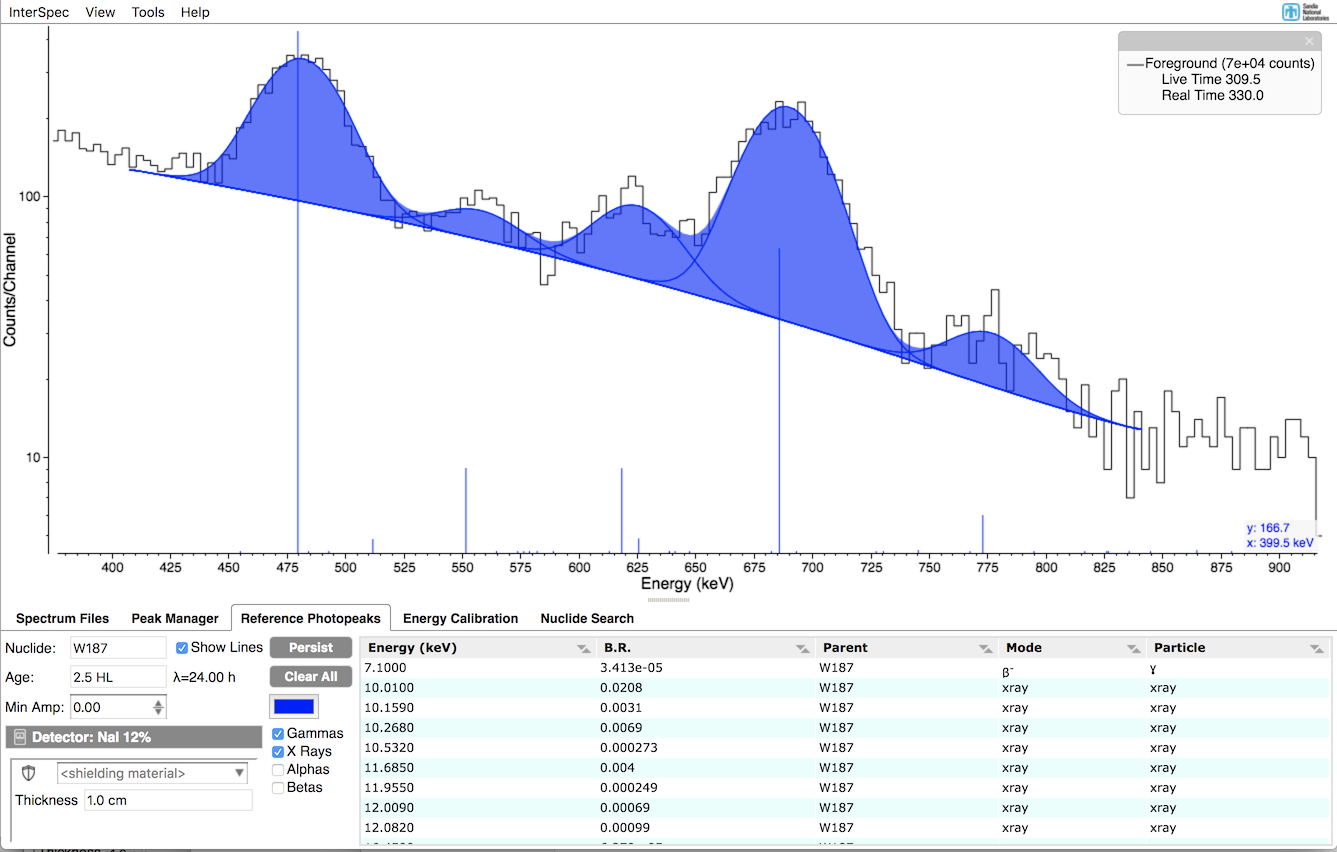Uncheck the Show Lines checkbox

tap(182, 647)
